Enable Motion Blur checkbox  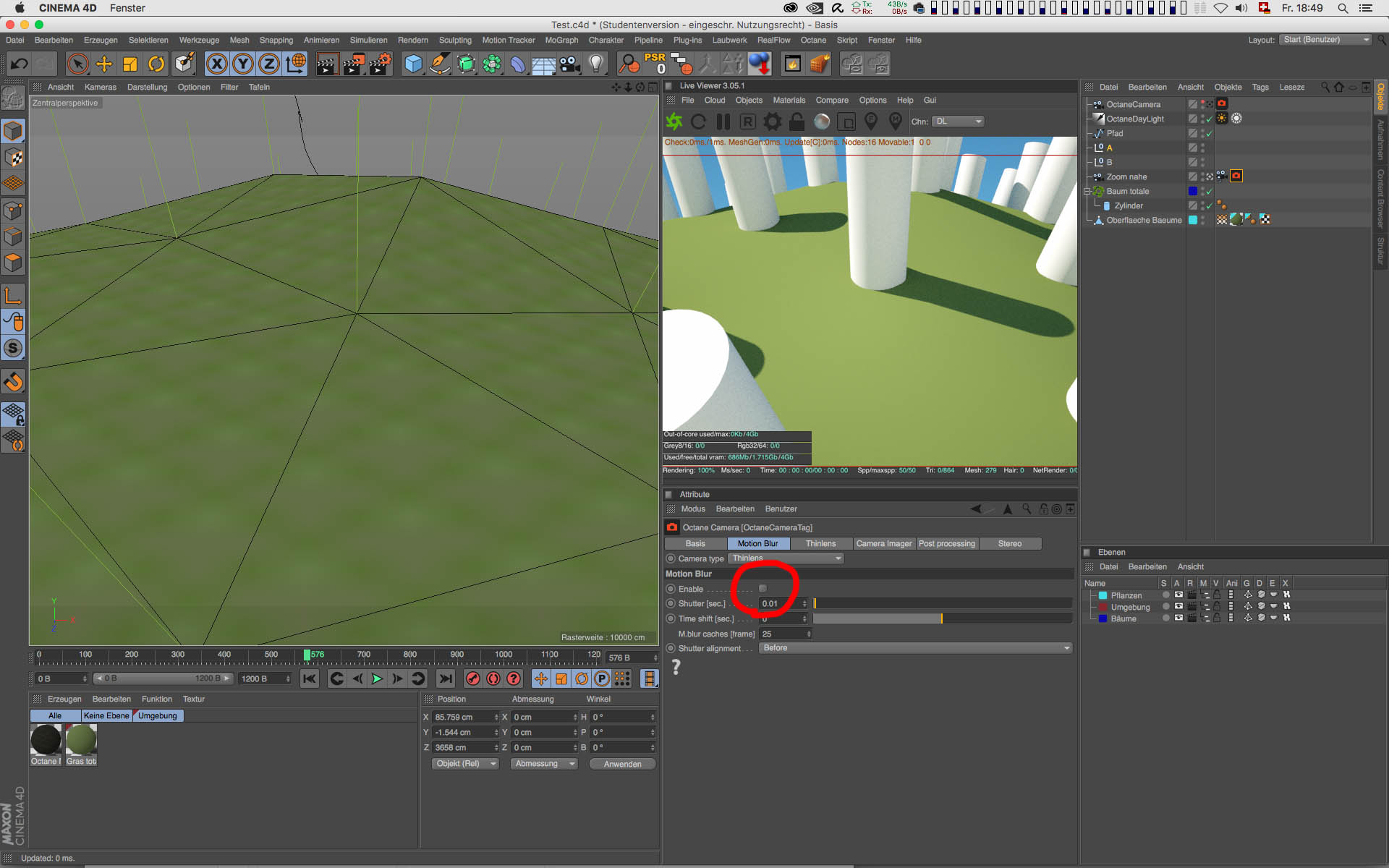[763, 589]
